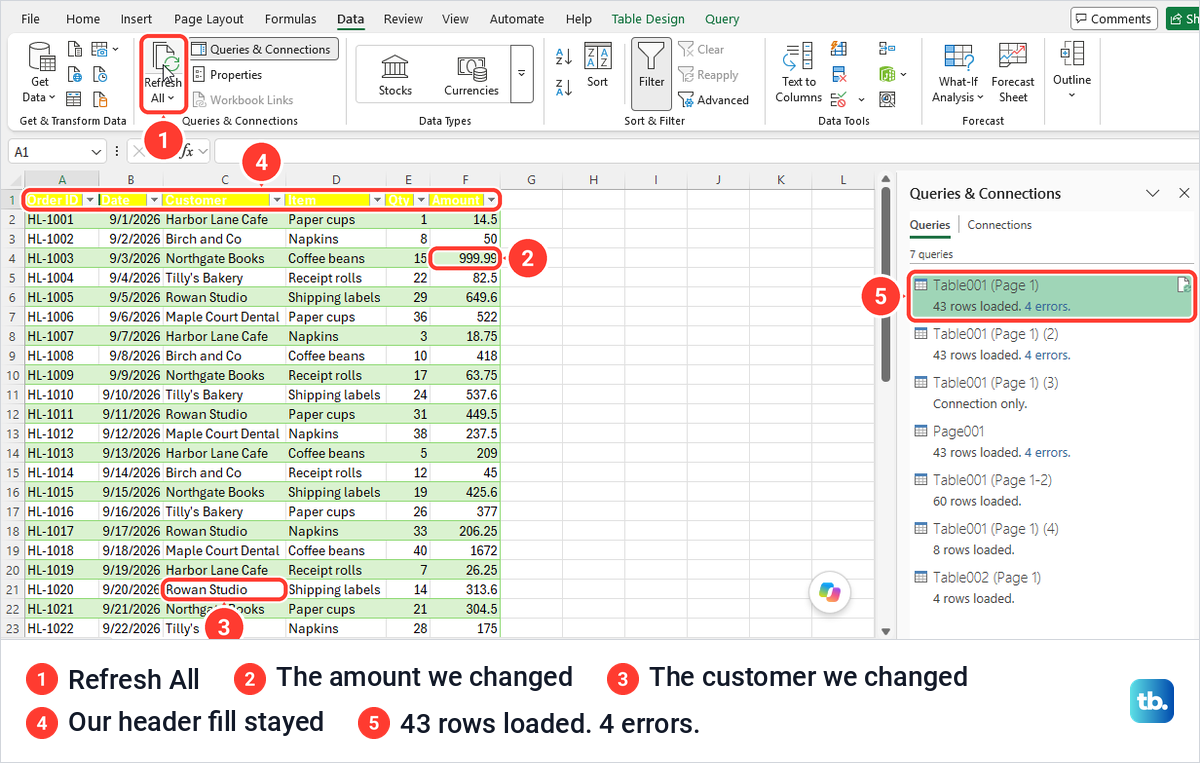This screenshot has height=763, width=1200.
Task: Select the Stocks data type
Action: pyautogui.click(x=395, y=74)
